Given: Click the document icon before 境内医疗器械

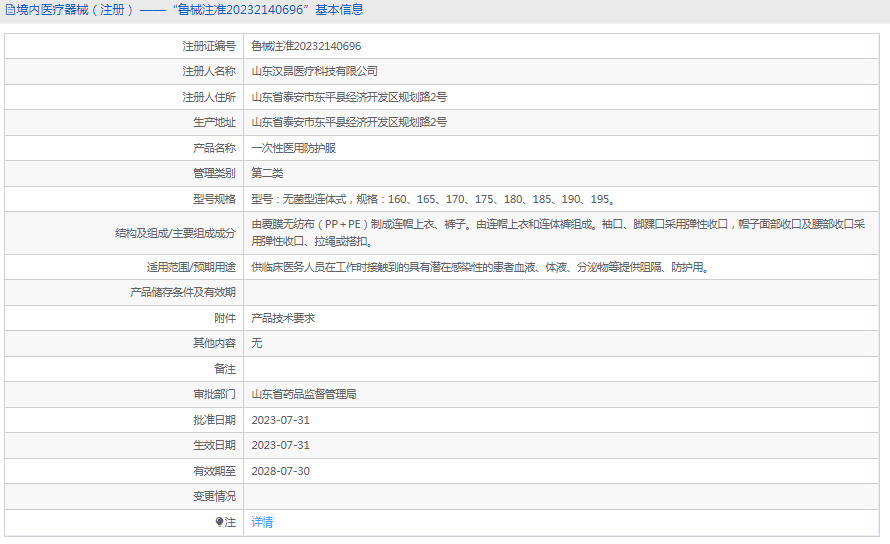Looking at the screenshot, I should [10, 10].
